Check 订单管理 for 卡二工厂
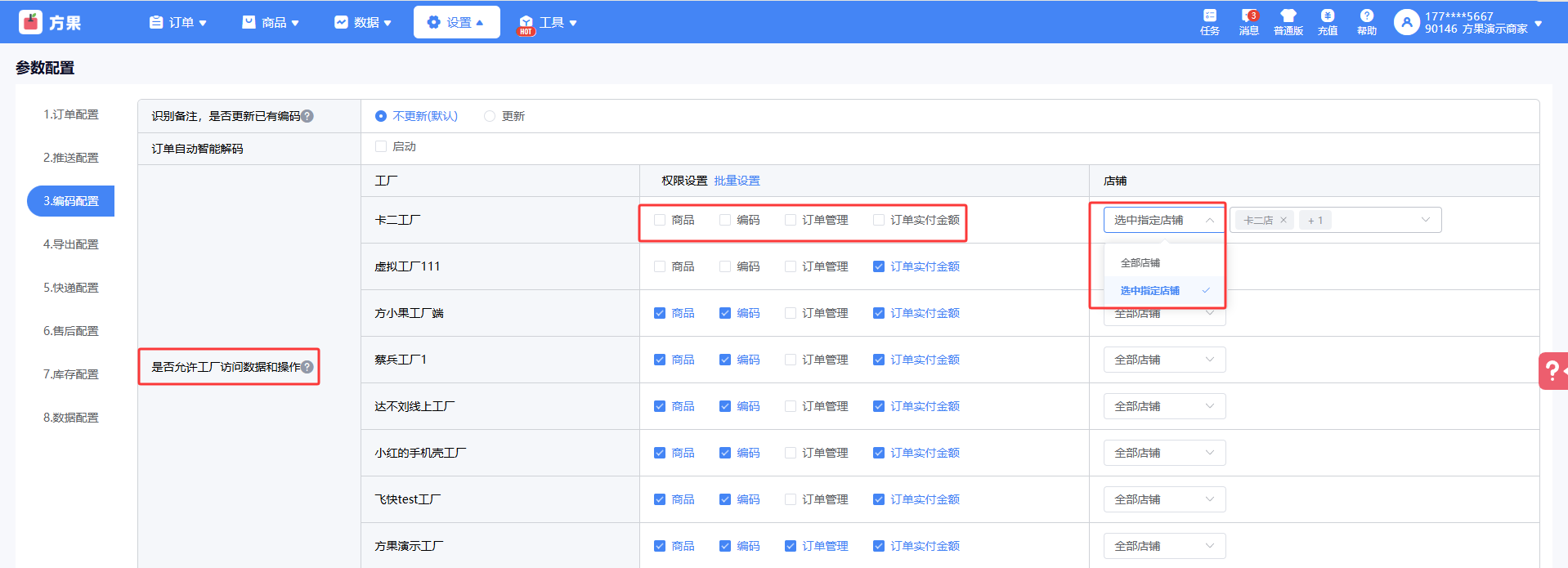This screenshot has height=568, width=1568. pos(791,220)
